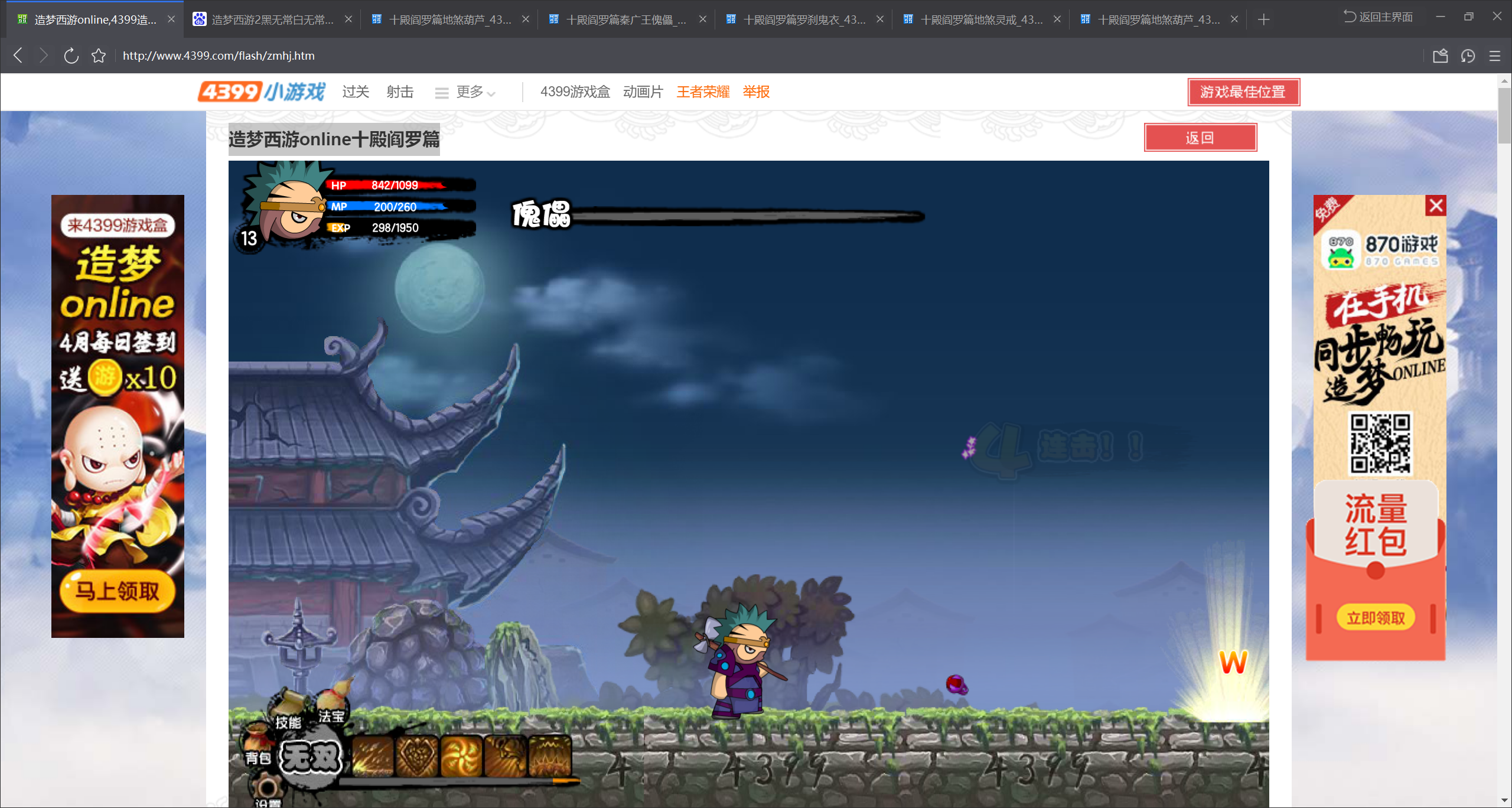Click the red 返回 button
The height and width of the screenshot is (808, 1512).
(x=1200, y=138)
